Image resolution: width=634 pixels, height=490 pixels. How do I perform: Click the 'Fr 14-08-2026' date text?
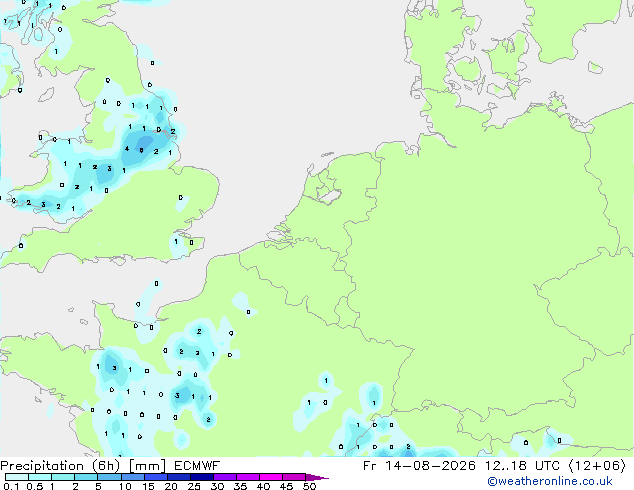[x=419, y=466]
